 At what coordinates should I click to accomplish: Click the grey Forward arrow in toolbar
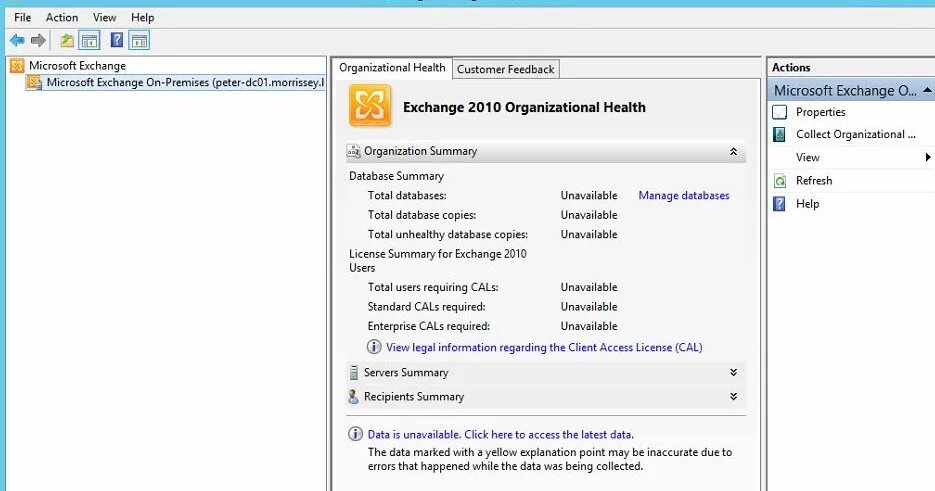(38, 41)
